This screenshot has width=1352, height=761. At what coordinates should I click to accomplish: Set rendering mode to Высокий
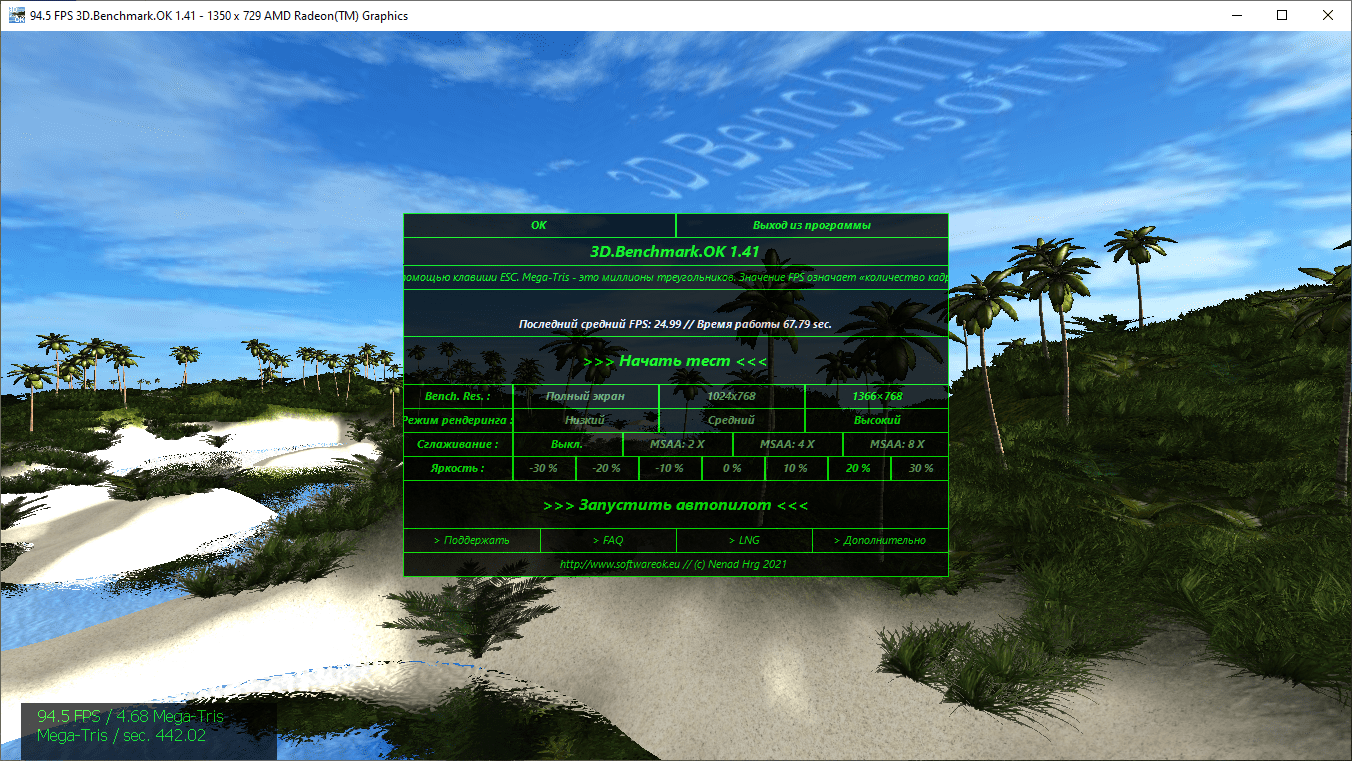coord(877,420)
